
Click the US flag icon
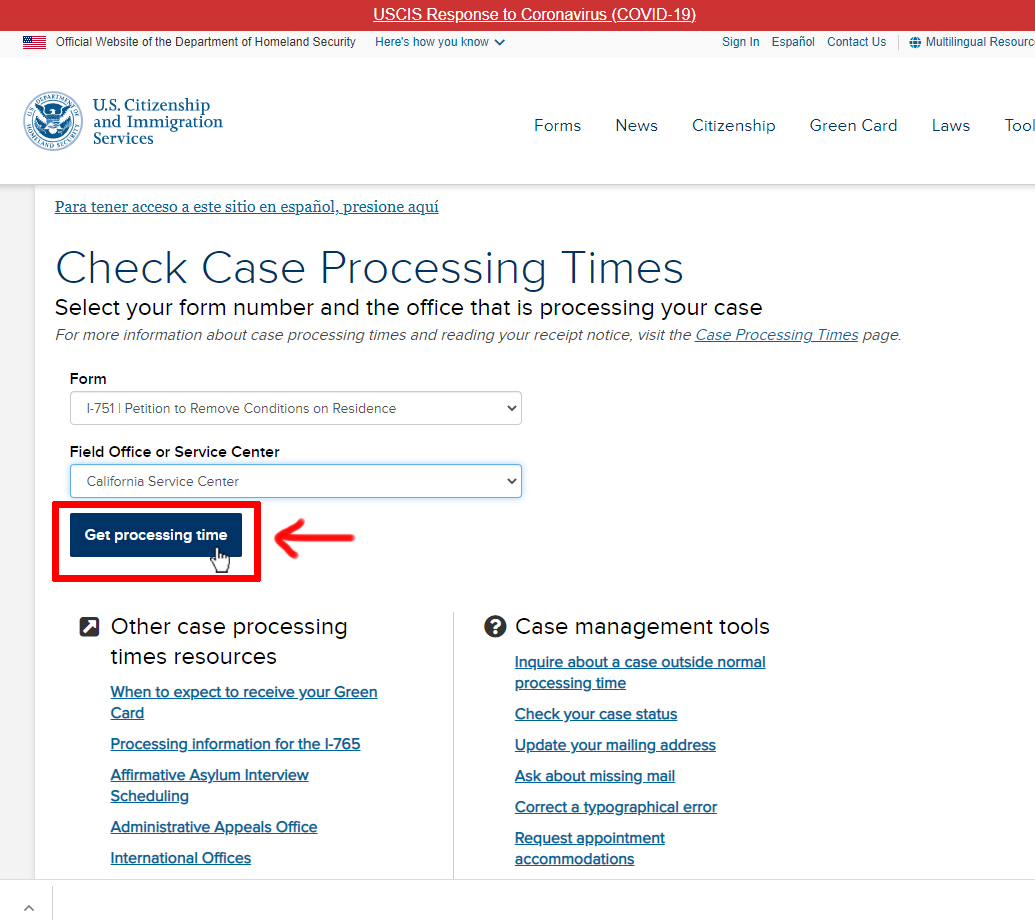[x=34, y=42]
